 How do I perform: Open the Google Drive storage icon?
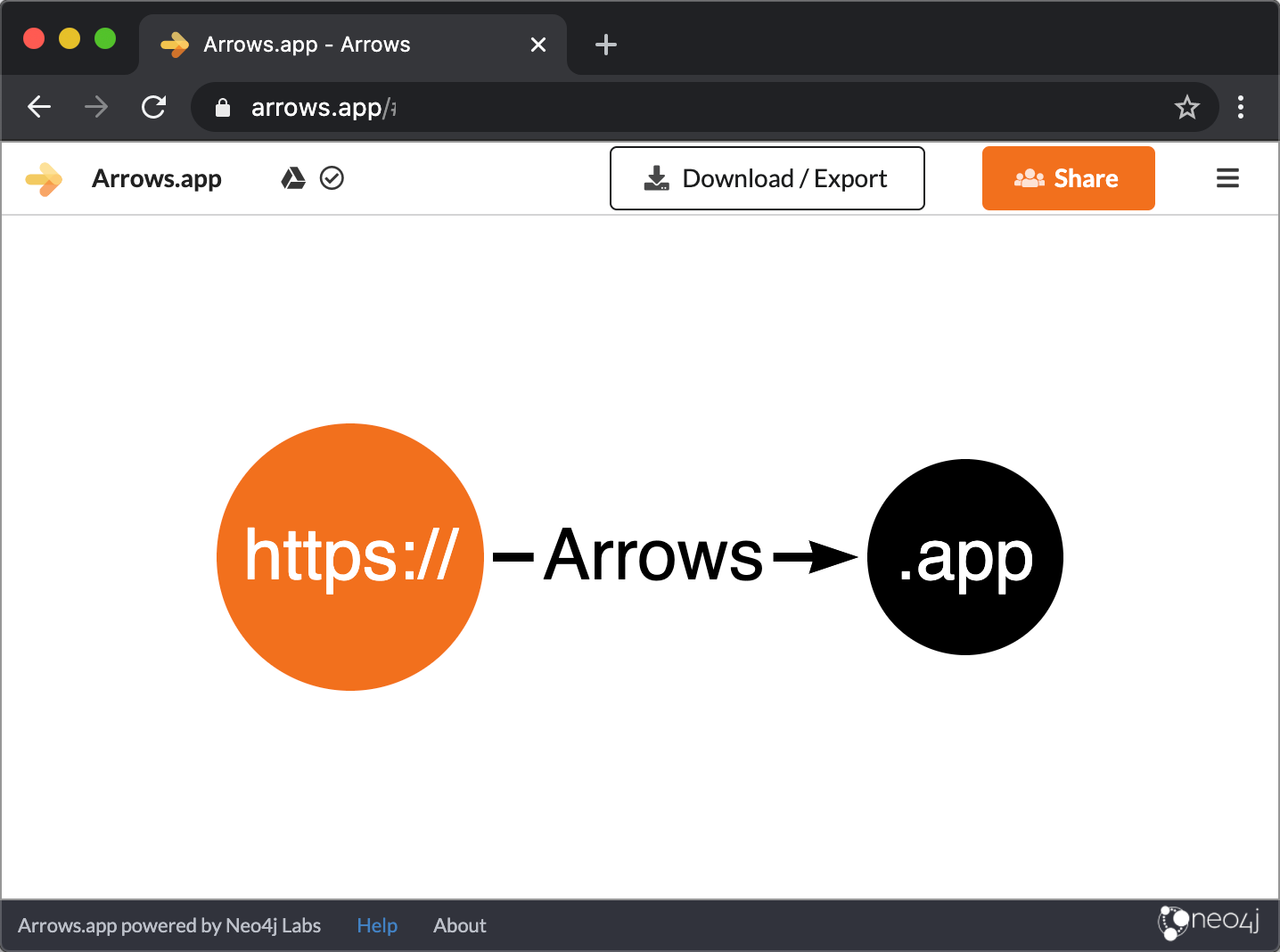tap(293, 178)
